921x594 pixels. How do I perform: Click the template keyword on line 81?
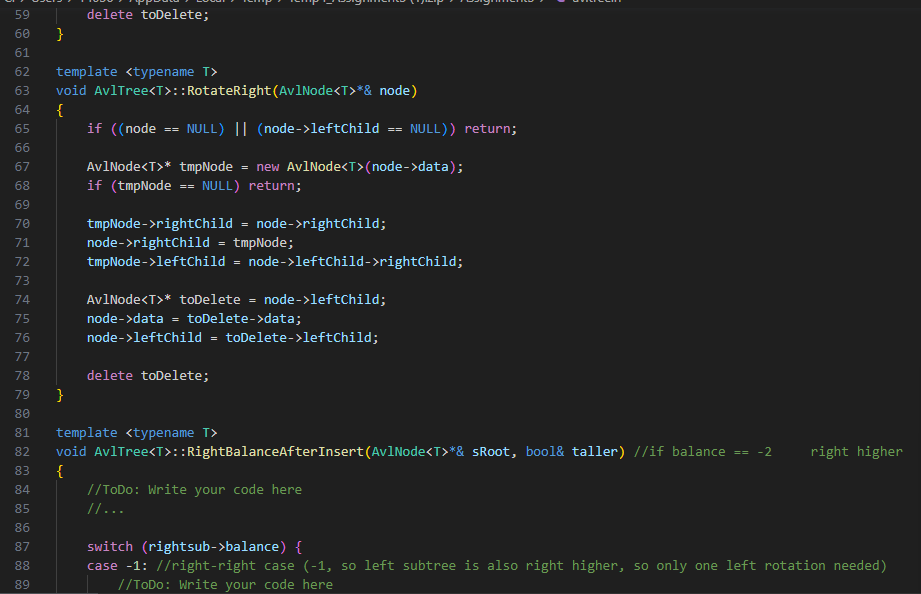coord(86,432)
